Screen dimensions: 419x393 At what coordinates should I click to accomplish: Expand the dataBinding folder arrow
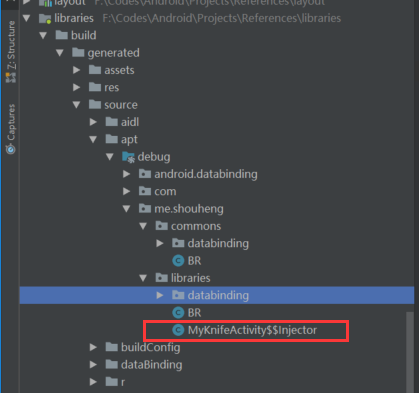[93, 365]
